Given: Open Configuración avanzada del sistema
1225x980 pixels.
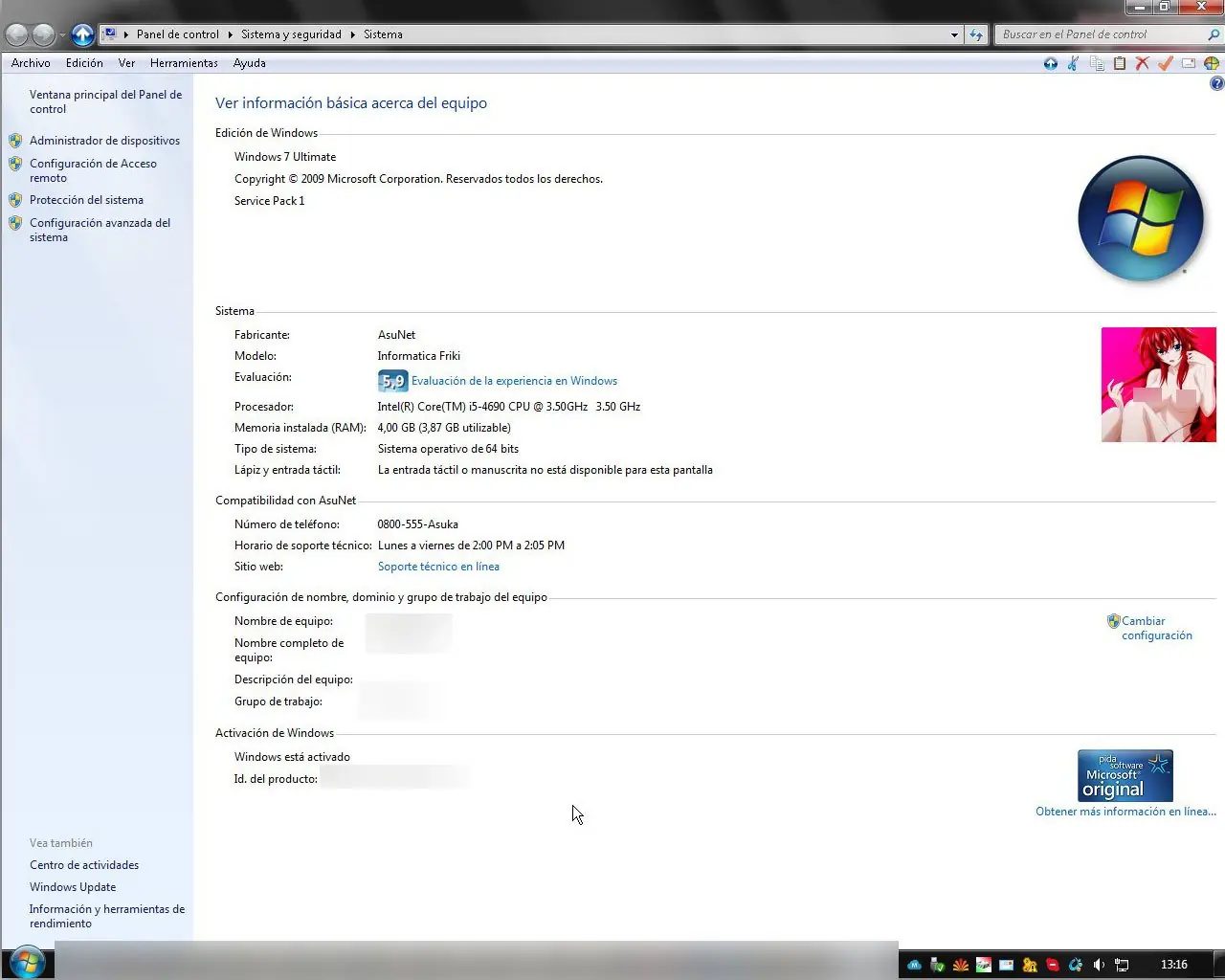Looking at the screenshot, I should [x=100, y=230].
